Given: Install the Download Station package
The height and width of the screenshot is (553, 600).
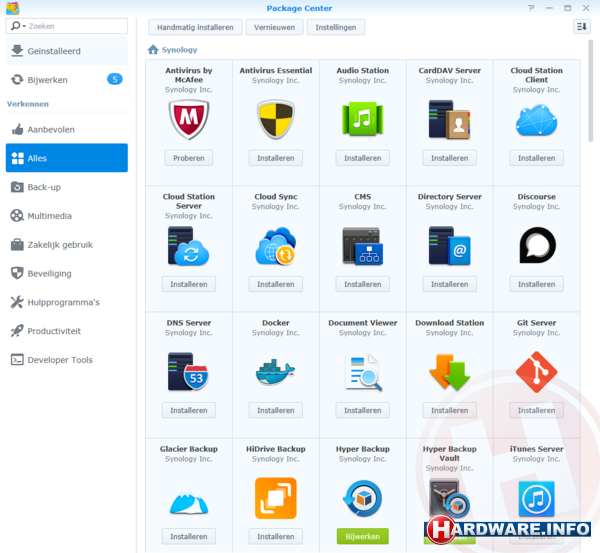Looking at the screenshot, I should point(449,410).
